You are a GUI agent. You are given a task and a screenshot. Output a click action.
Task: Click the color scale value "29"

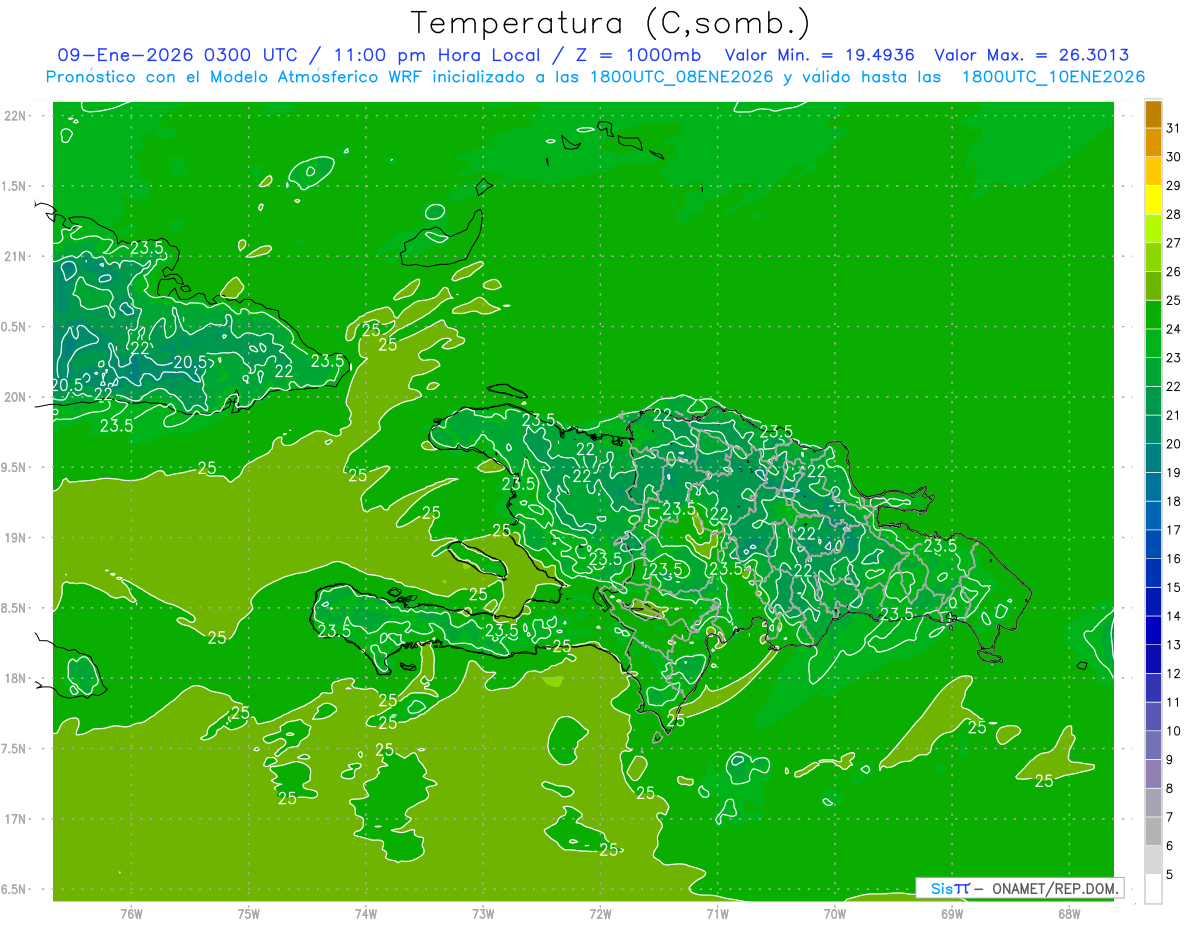pyautogui.click(x=1173, y=186)
